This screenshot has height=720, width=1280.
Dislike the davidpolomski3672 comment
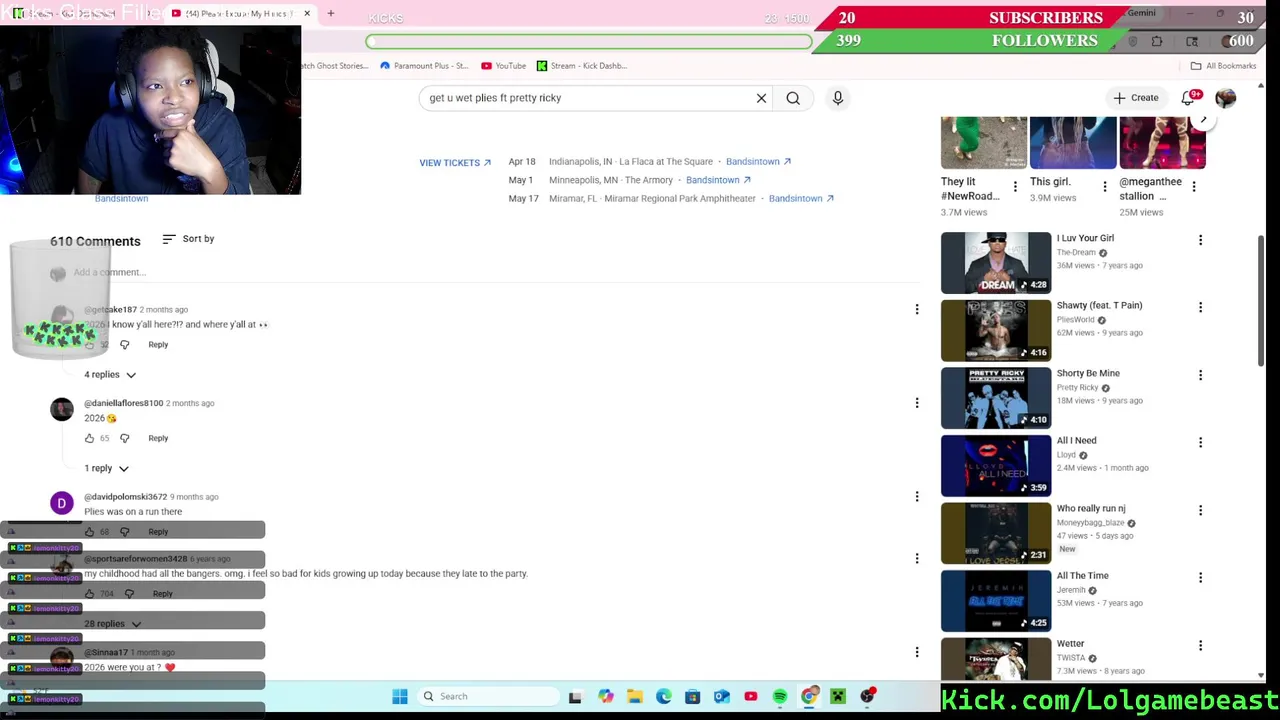click(x=124, y=532)
